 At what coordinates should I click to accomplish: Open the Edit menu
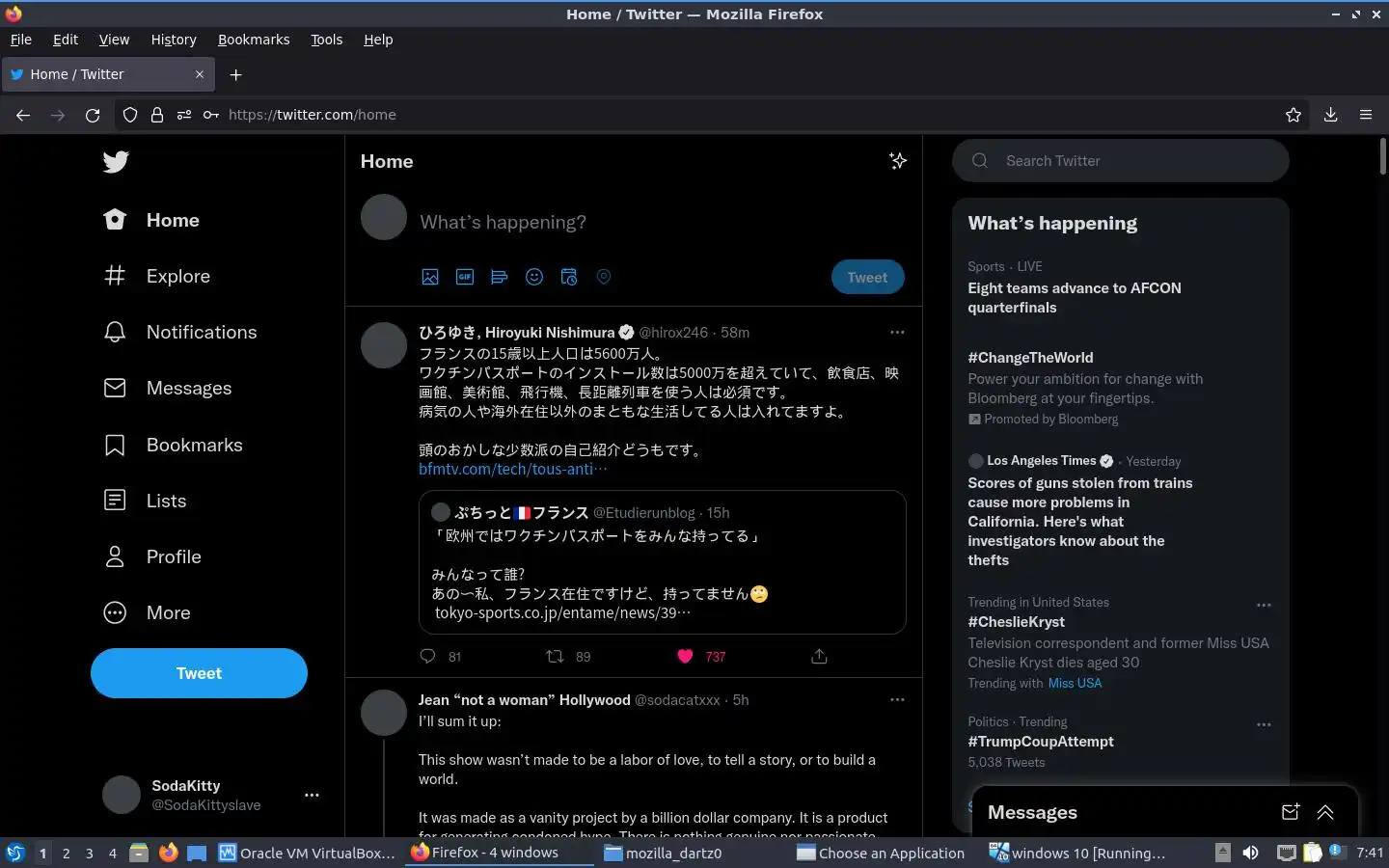pos(66,40)
